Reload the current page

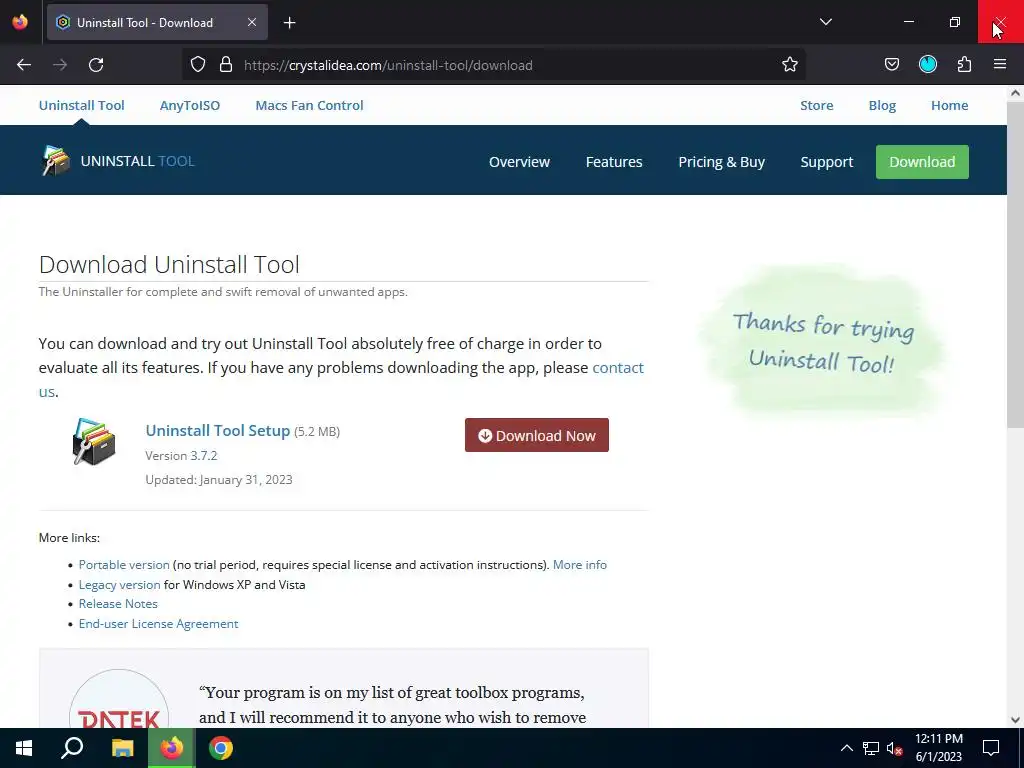tap(96, 65)
